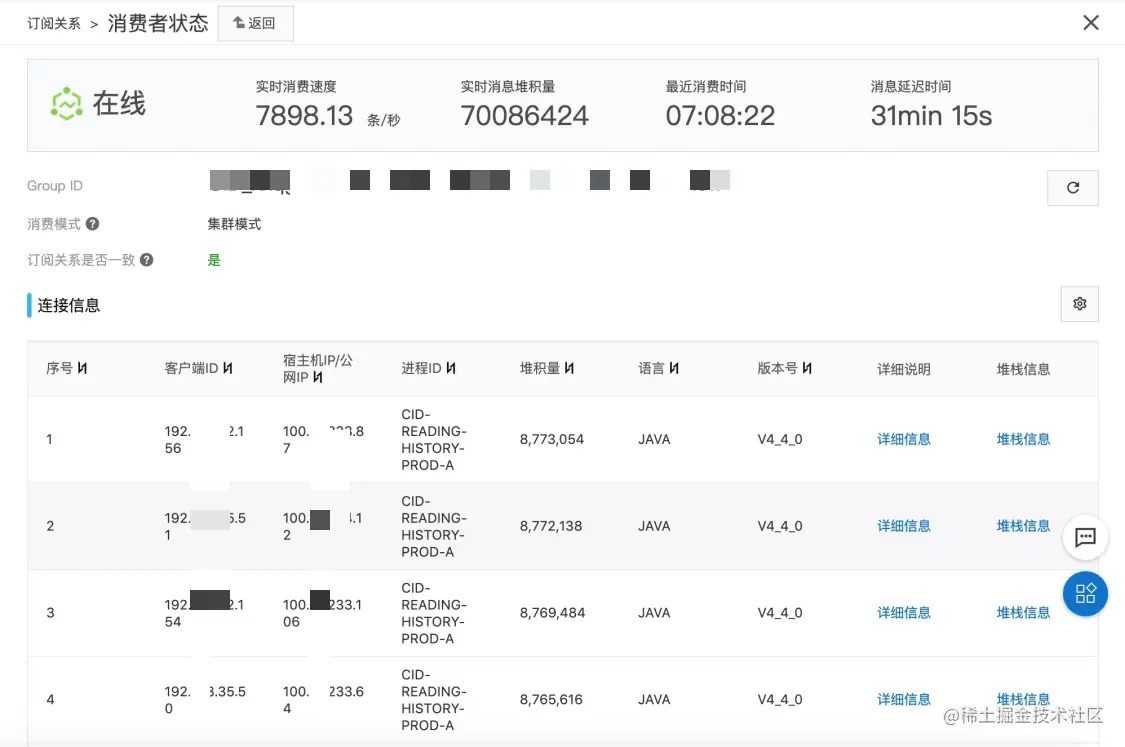
Task: Click the 集群模式 consumption mode value
Action: coord(234,224)
